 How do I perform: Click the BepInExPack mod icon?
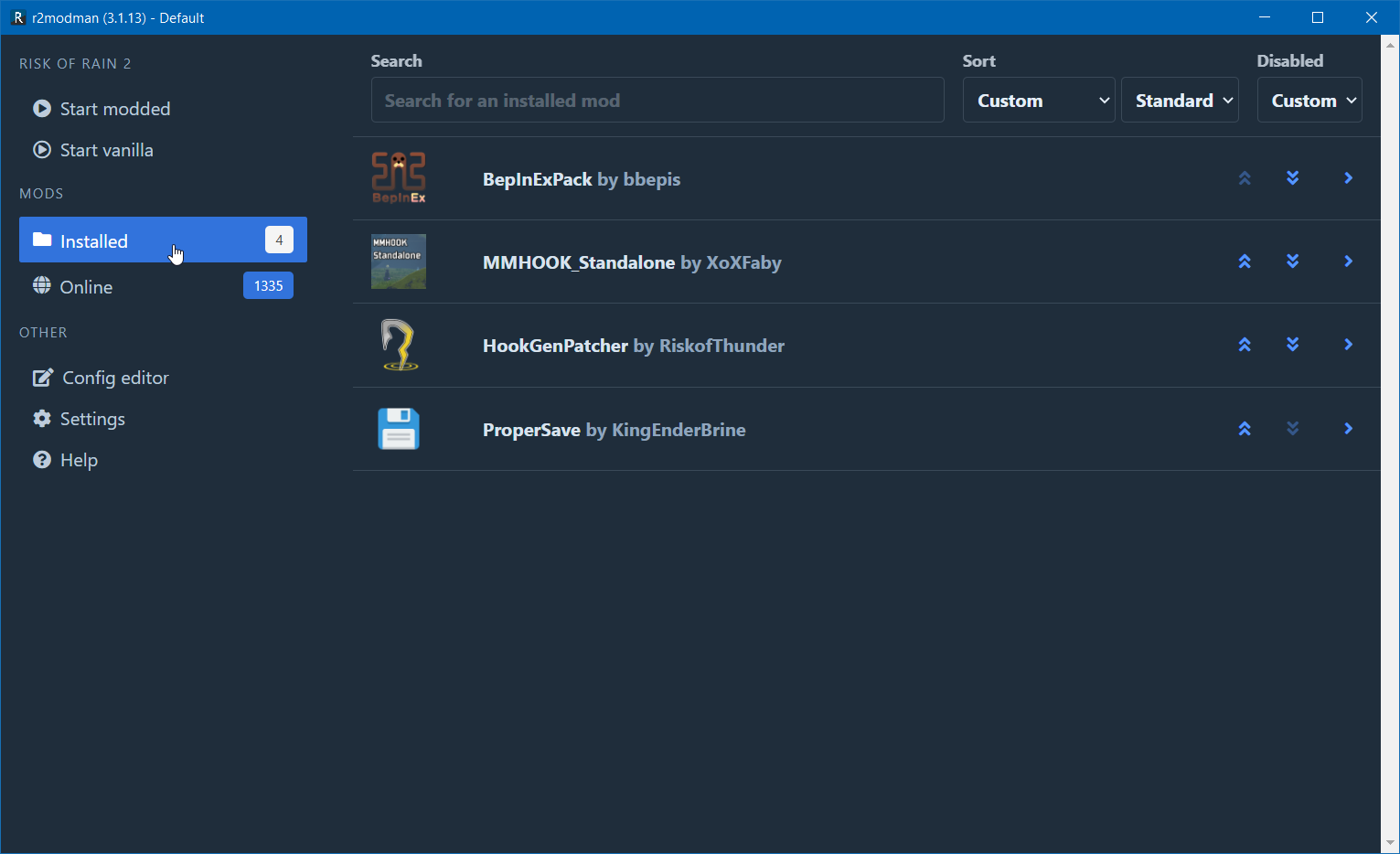(x=399, y=178)
